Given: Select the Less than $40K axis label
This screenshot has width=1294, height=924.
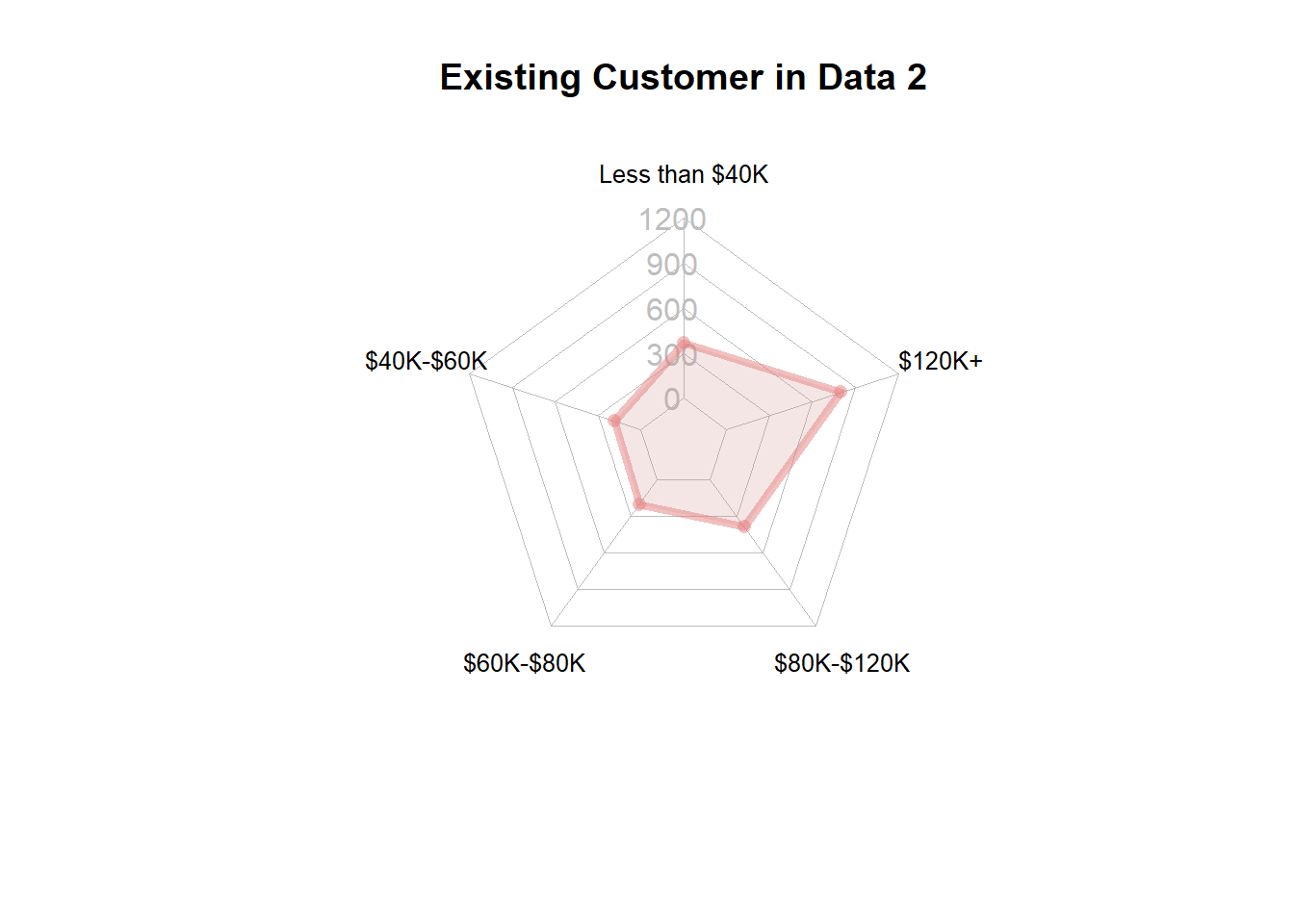Looking at the screenshot, I should click(x=684, y=174).
